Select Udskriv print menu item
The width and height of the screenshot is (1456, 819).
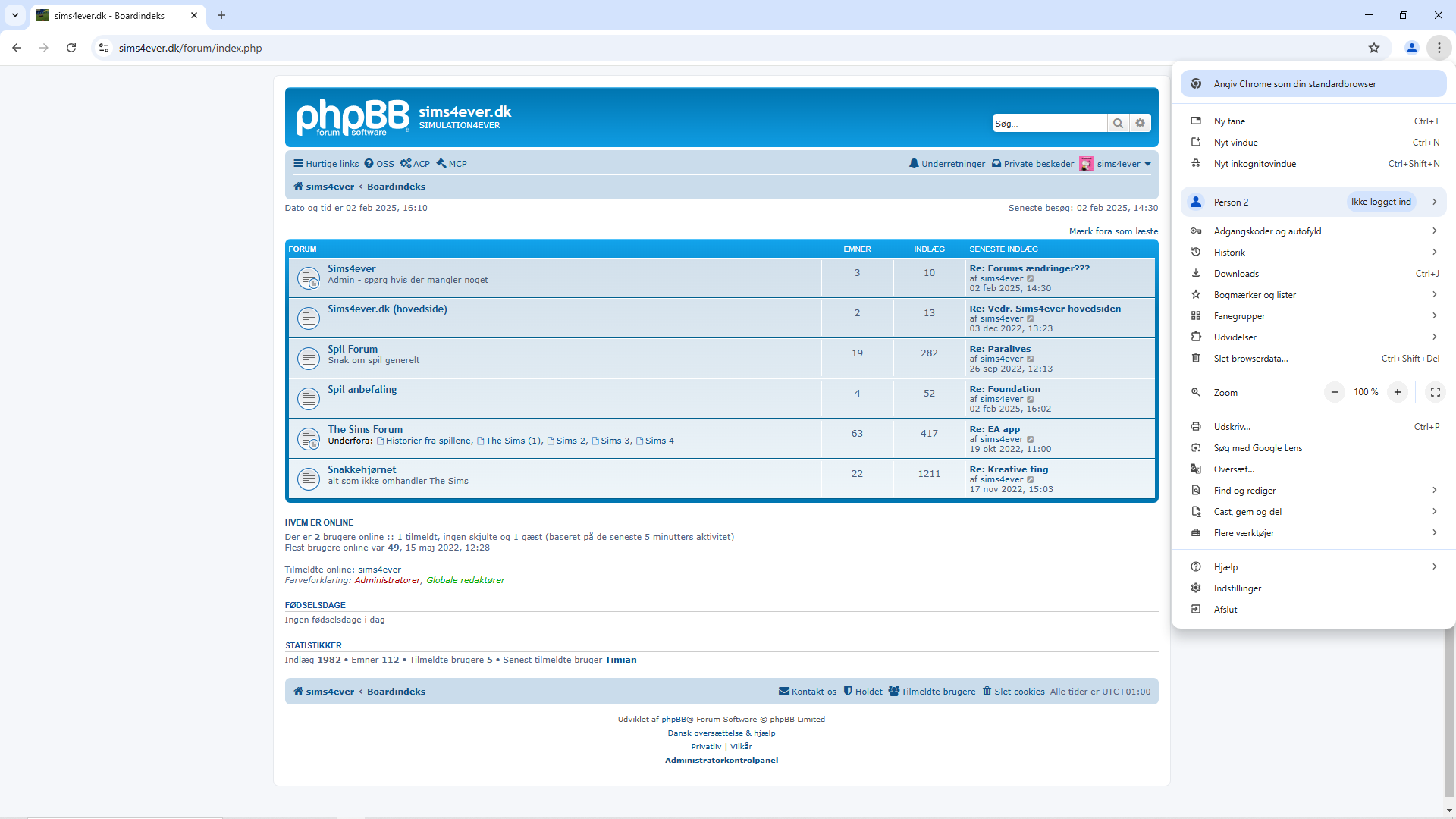click(1313, 427)
